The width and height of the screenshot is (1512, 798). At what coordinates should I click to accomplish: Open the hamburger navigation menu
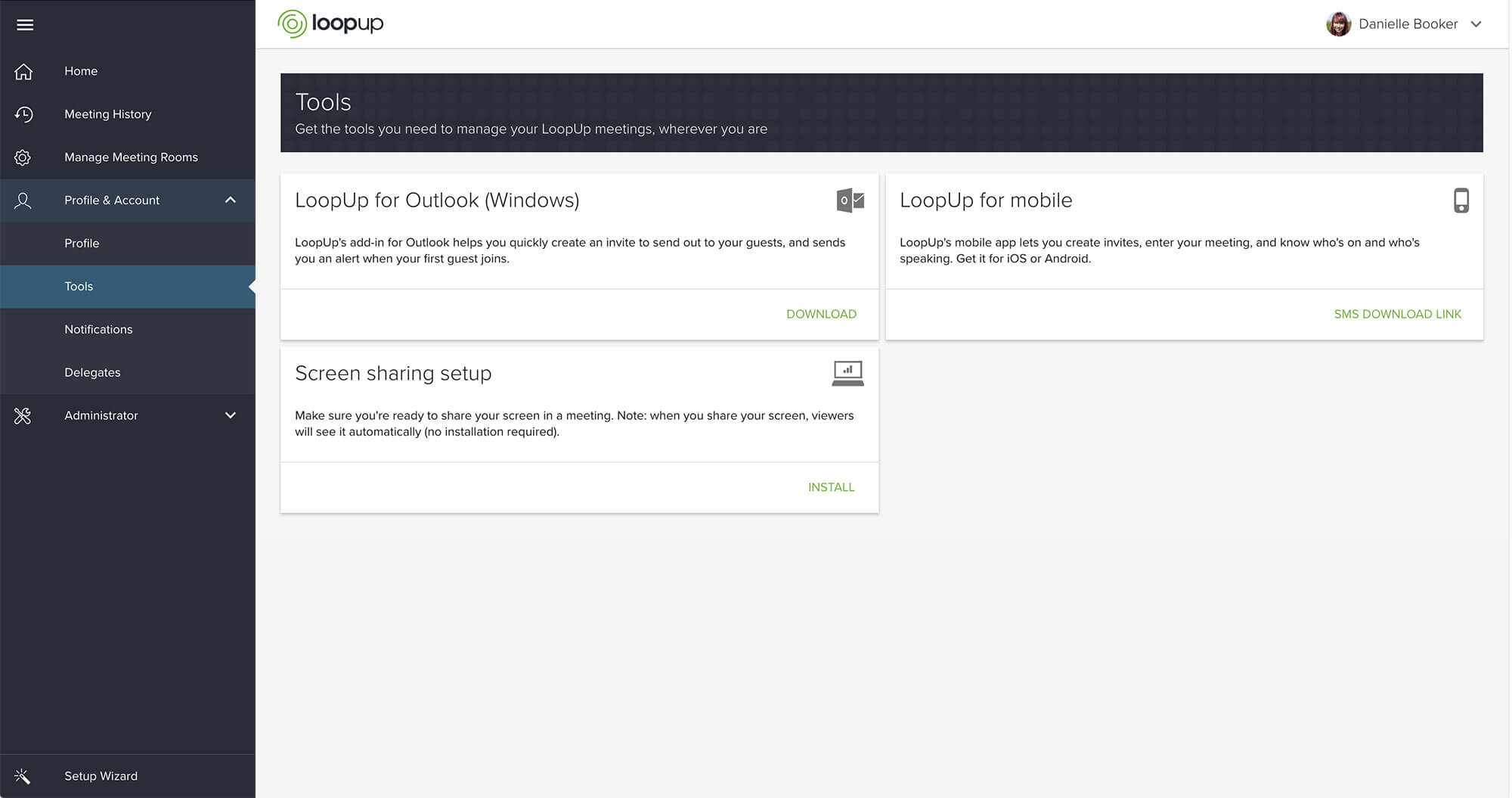point(25,24)
